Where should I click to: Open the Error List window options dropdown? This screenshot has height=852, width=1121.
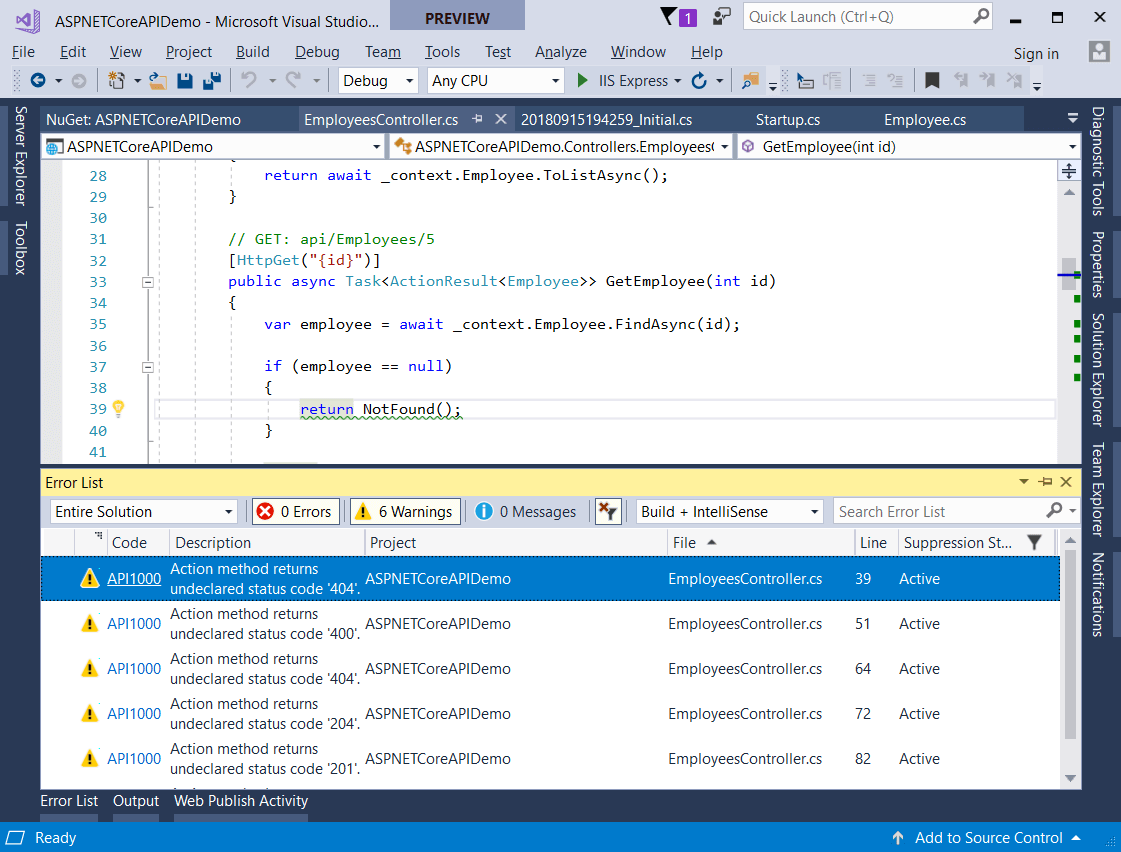click(x=1024, y=482)
